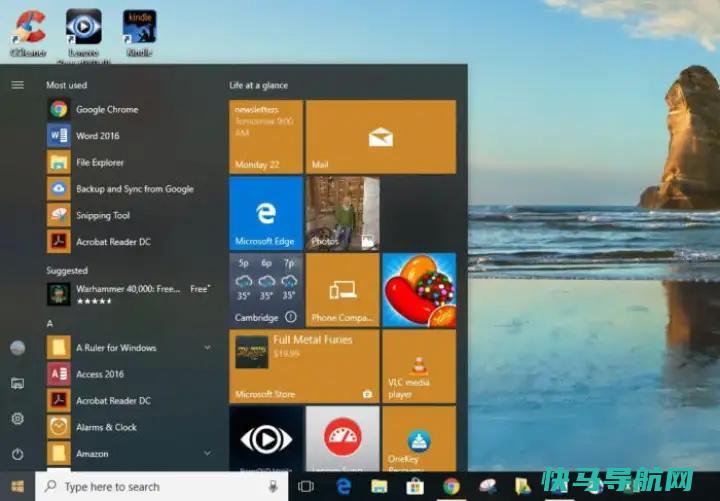The image size is (720, 501).
Task: Select the CCleaner desktop shortcut
Action: click(28, 33)
